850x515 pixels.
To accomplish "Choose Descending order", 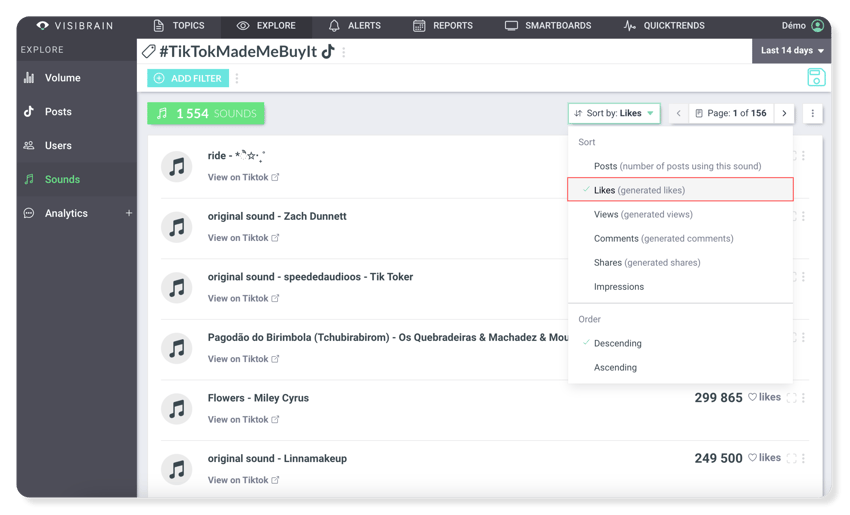I will point(680,343).
